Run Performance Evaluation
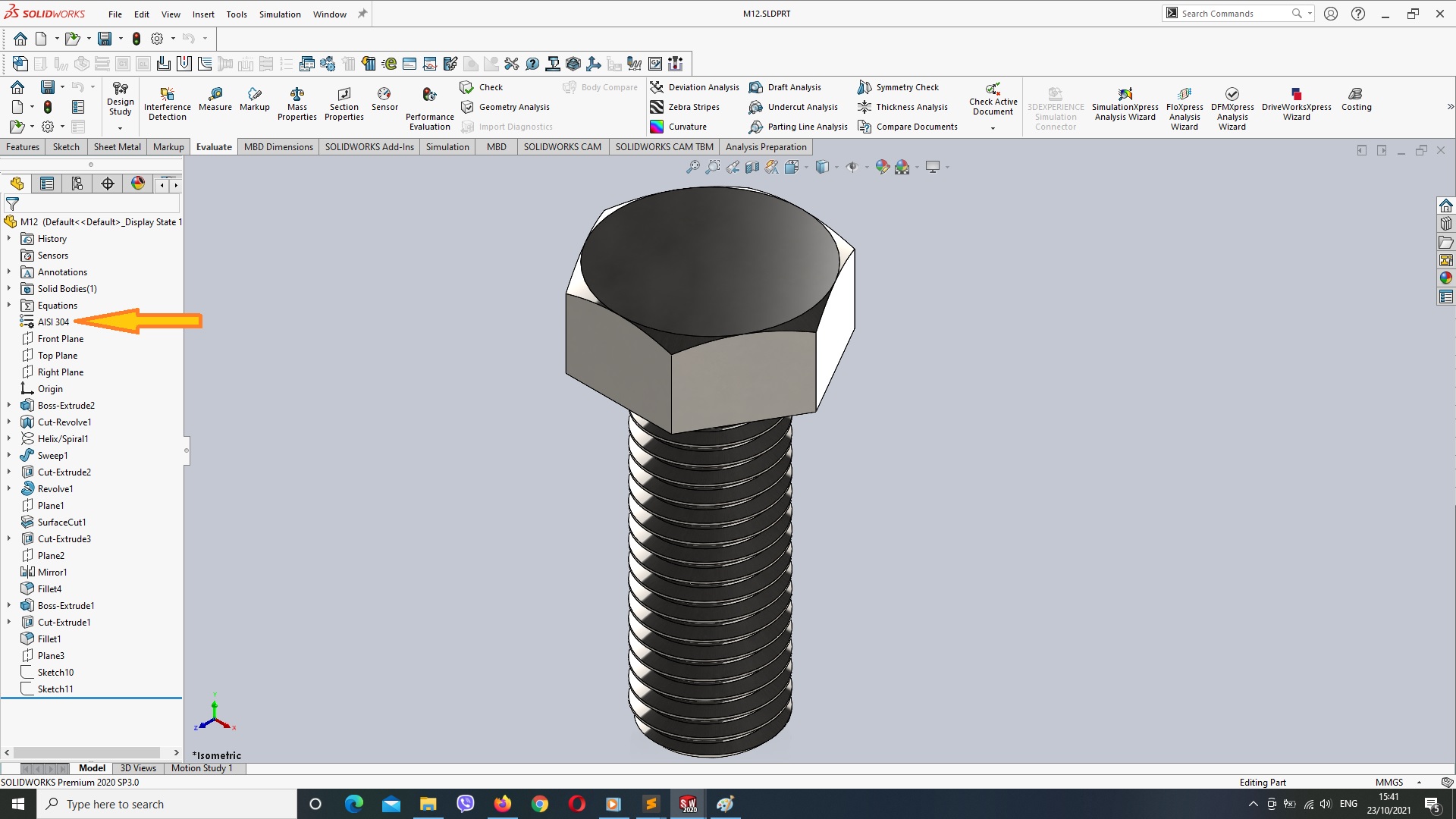This screenshot has height=819, width=1456. point(430,108)
